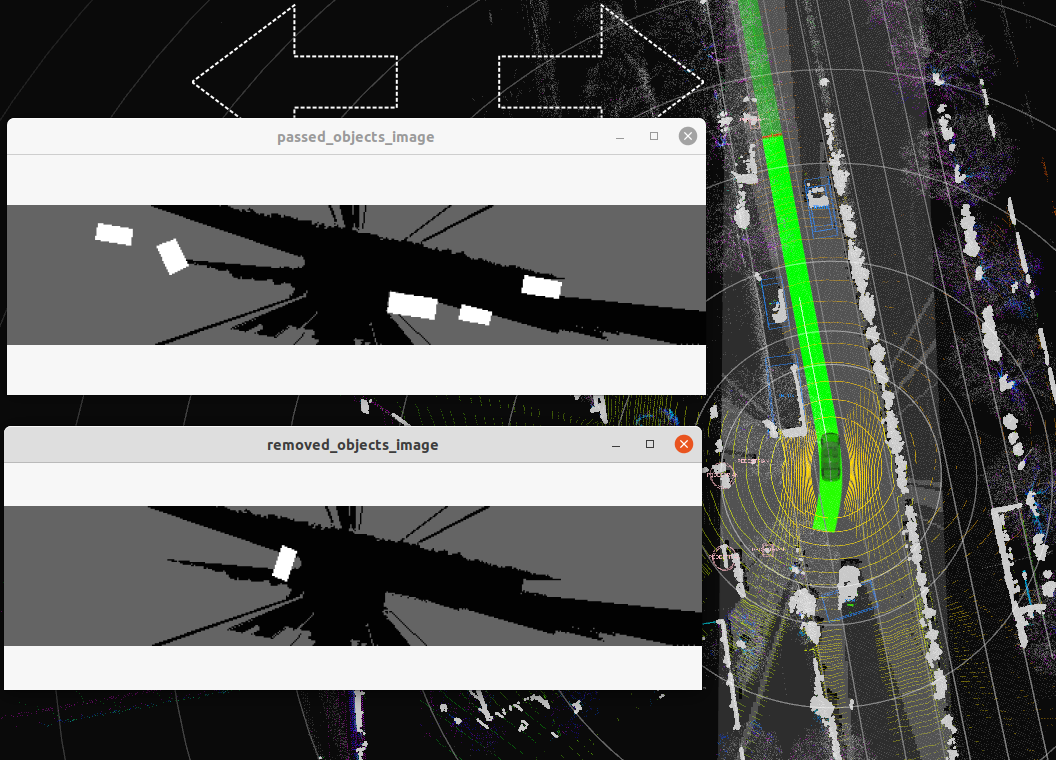This screenshot has height=760, width=1056.
Task: Click the tilted white box in passed_objects_image
Action: point(172,257)
